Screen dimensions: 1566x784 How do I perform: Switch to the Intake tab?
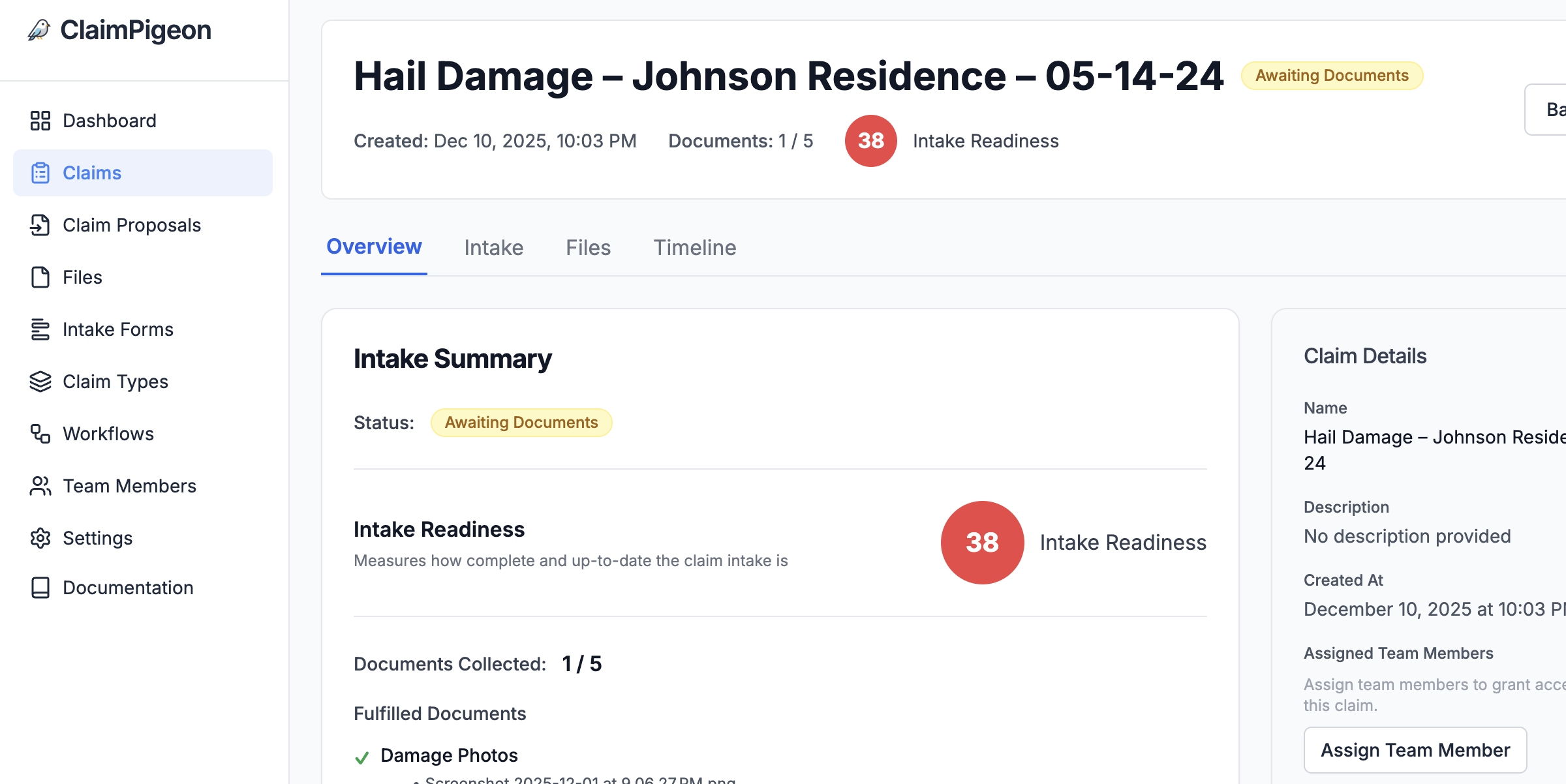[493, 248]
